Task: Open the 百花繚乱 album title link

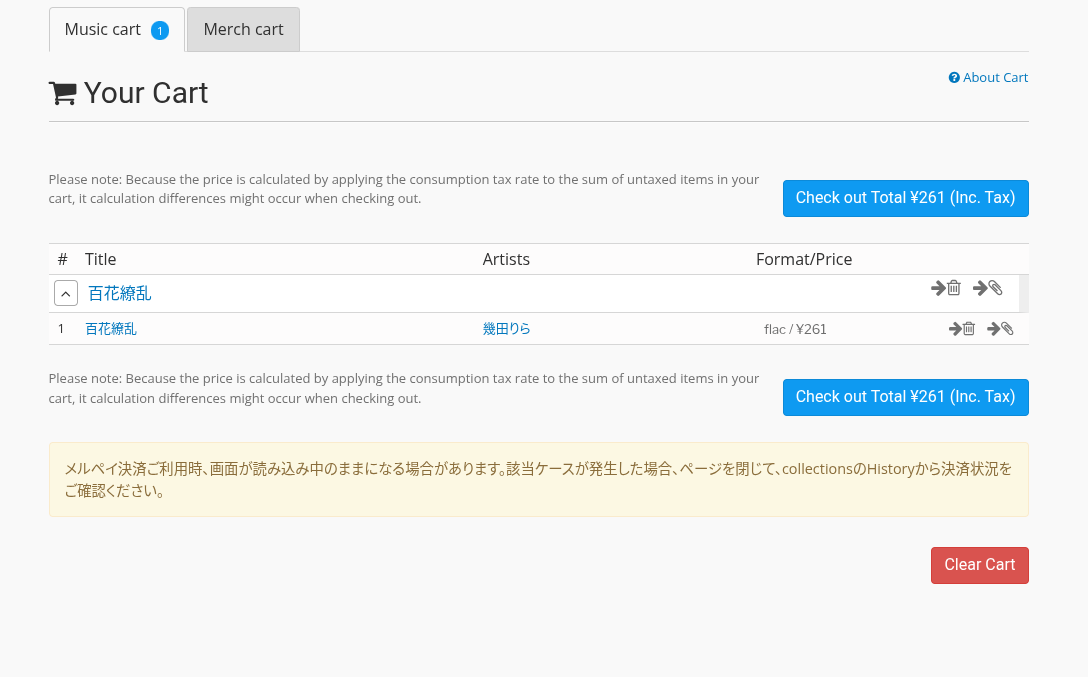Action: (x=120, y=294)
